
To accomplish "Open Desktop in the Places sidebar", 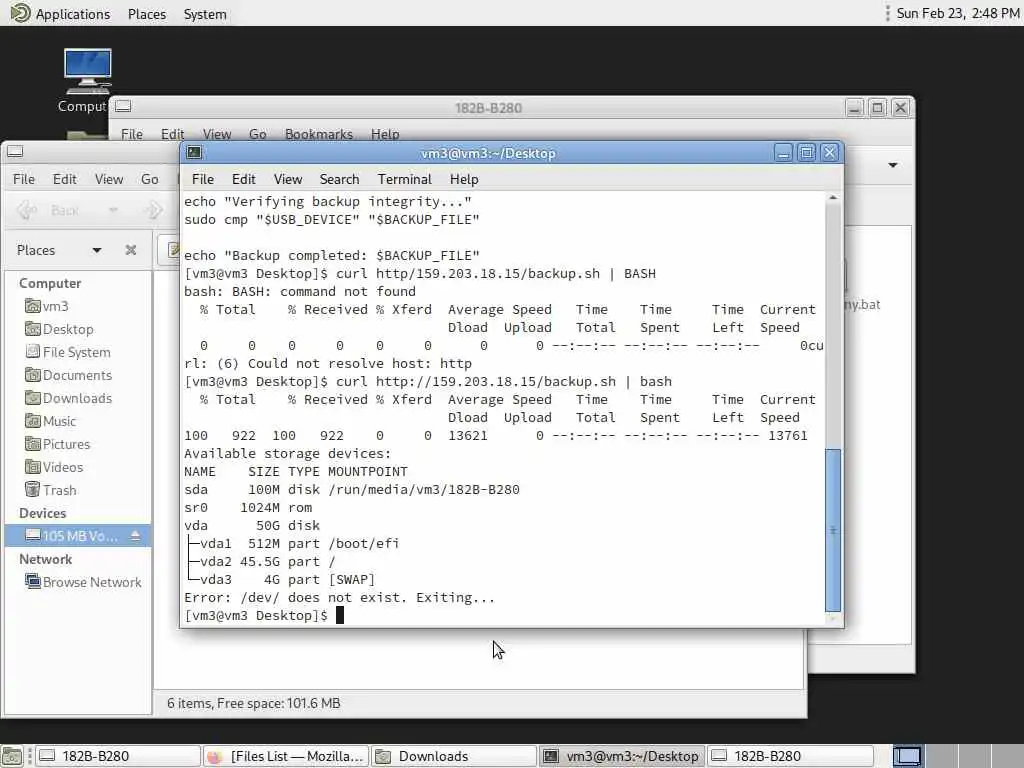I will point(59,329).
